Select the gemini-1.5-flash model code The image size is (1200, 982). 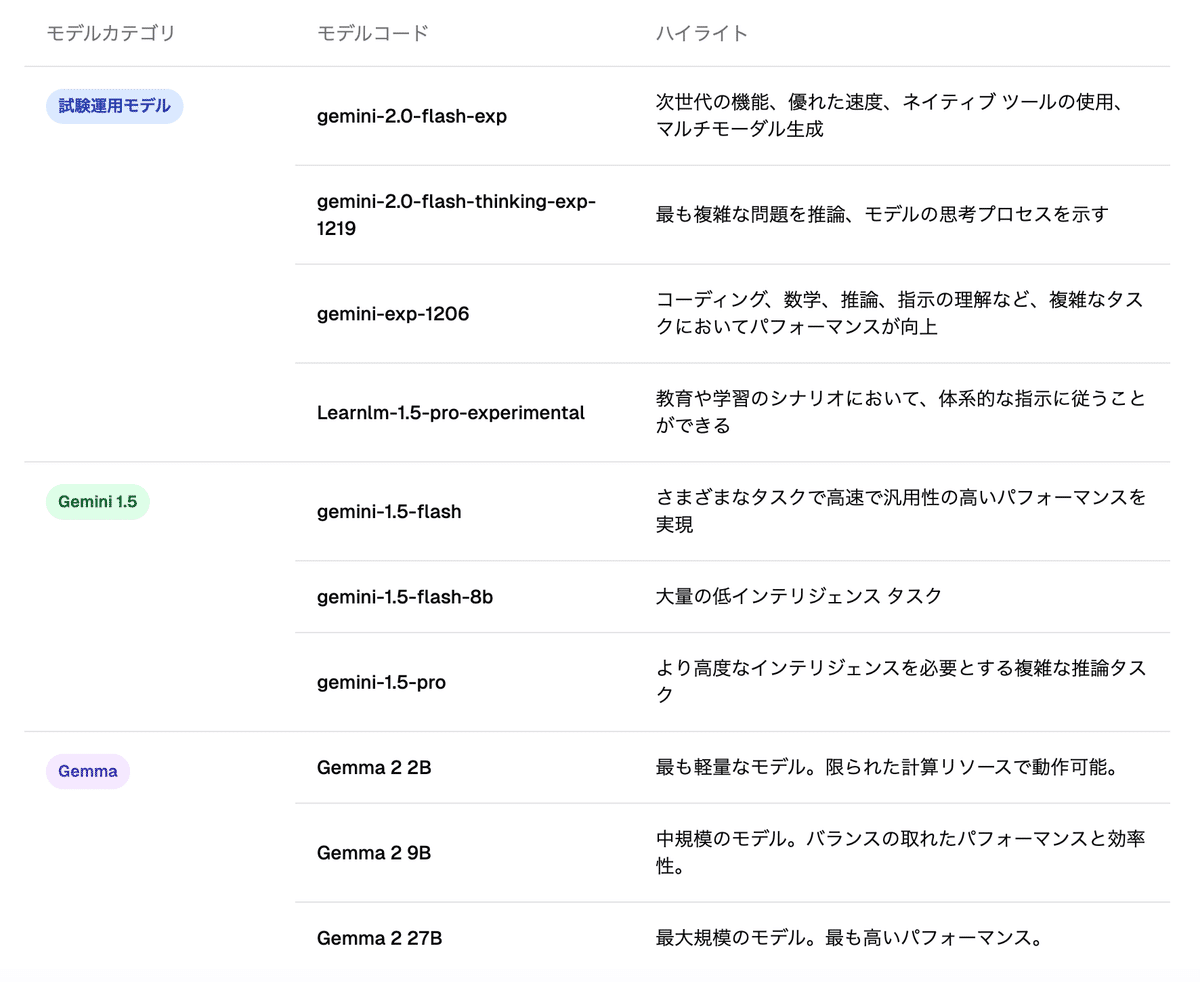pos(389,512)
